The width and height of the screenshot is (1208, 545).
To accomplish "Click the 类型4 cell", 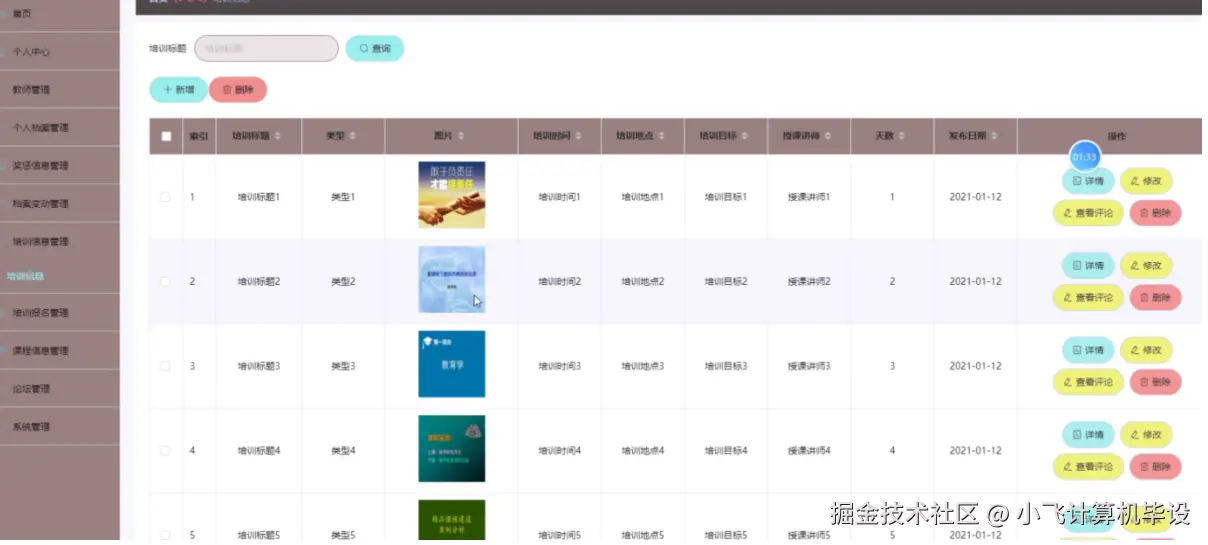I will coord(343,451).
